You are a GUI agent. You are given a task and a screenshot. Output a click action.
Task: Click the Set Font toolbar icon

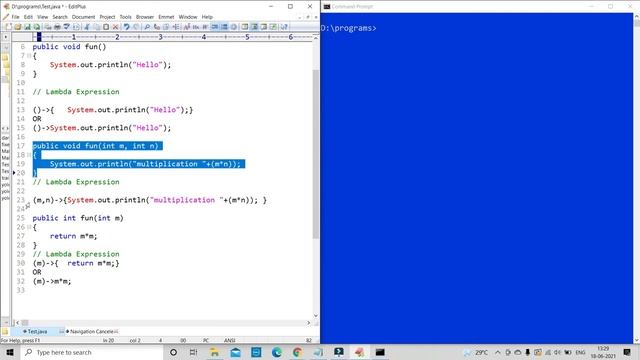tap(187, 27)
